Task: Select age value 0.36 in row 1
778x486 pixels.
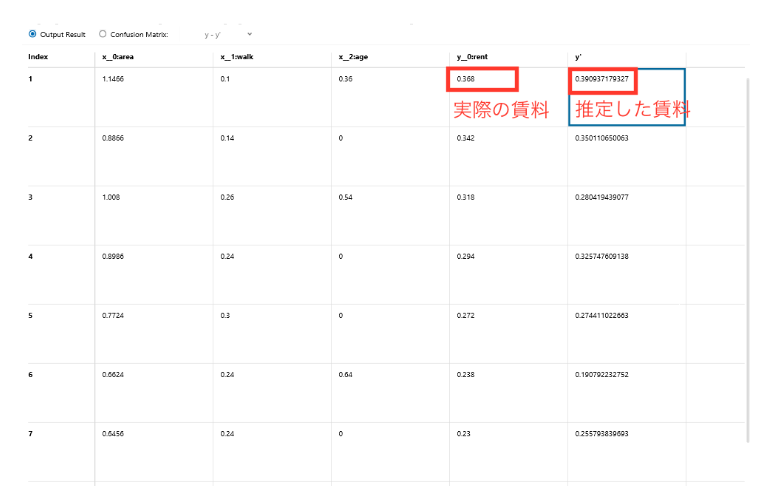Action: tap(345, 79)
